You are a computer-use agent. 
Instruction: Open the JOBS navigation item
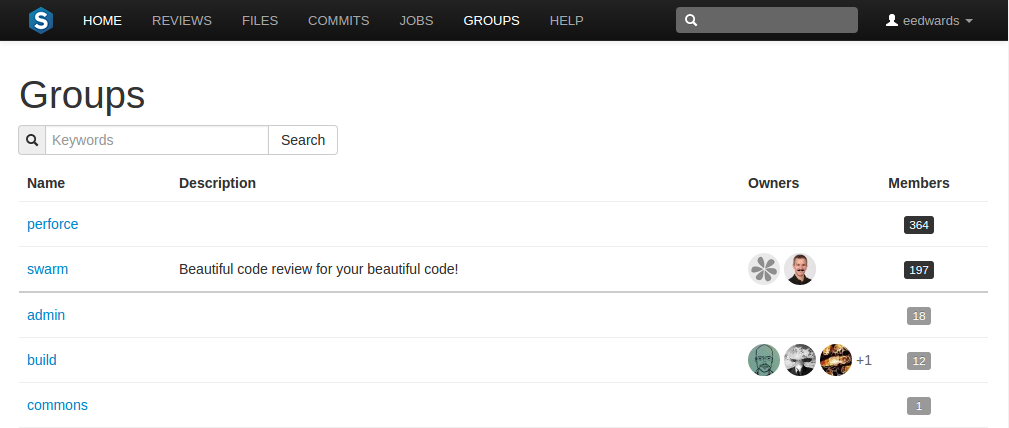pyautogui.click(x=416, y=21)
